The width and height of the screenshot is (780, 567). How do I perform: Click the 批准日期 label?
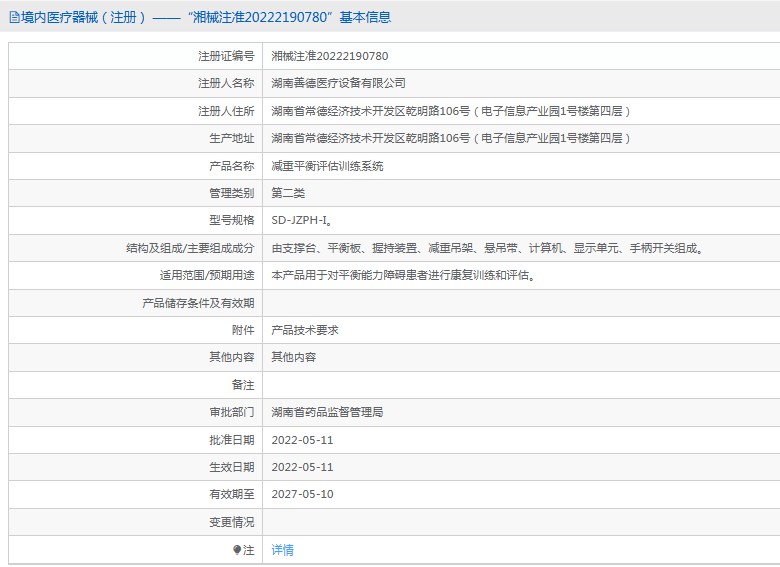[231, 440]
